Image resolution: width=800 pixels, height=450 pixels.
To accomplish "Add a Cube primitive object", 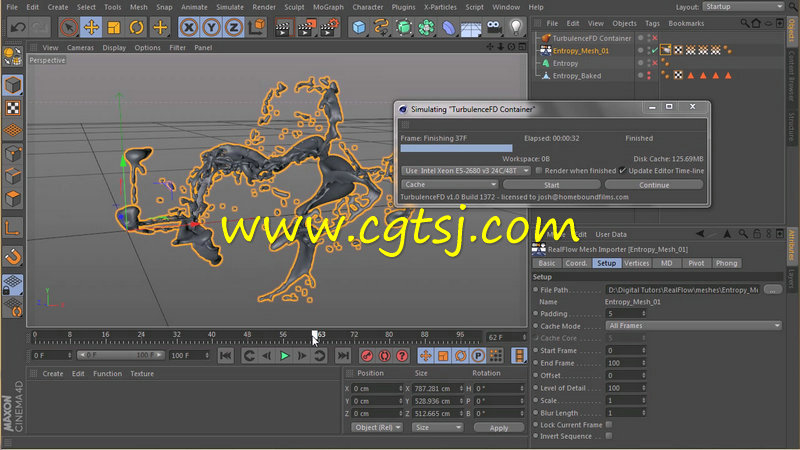I will tap(359, 27).
